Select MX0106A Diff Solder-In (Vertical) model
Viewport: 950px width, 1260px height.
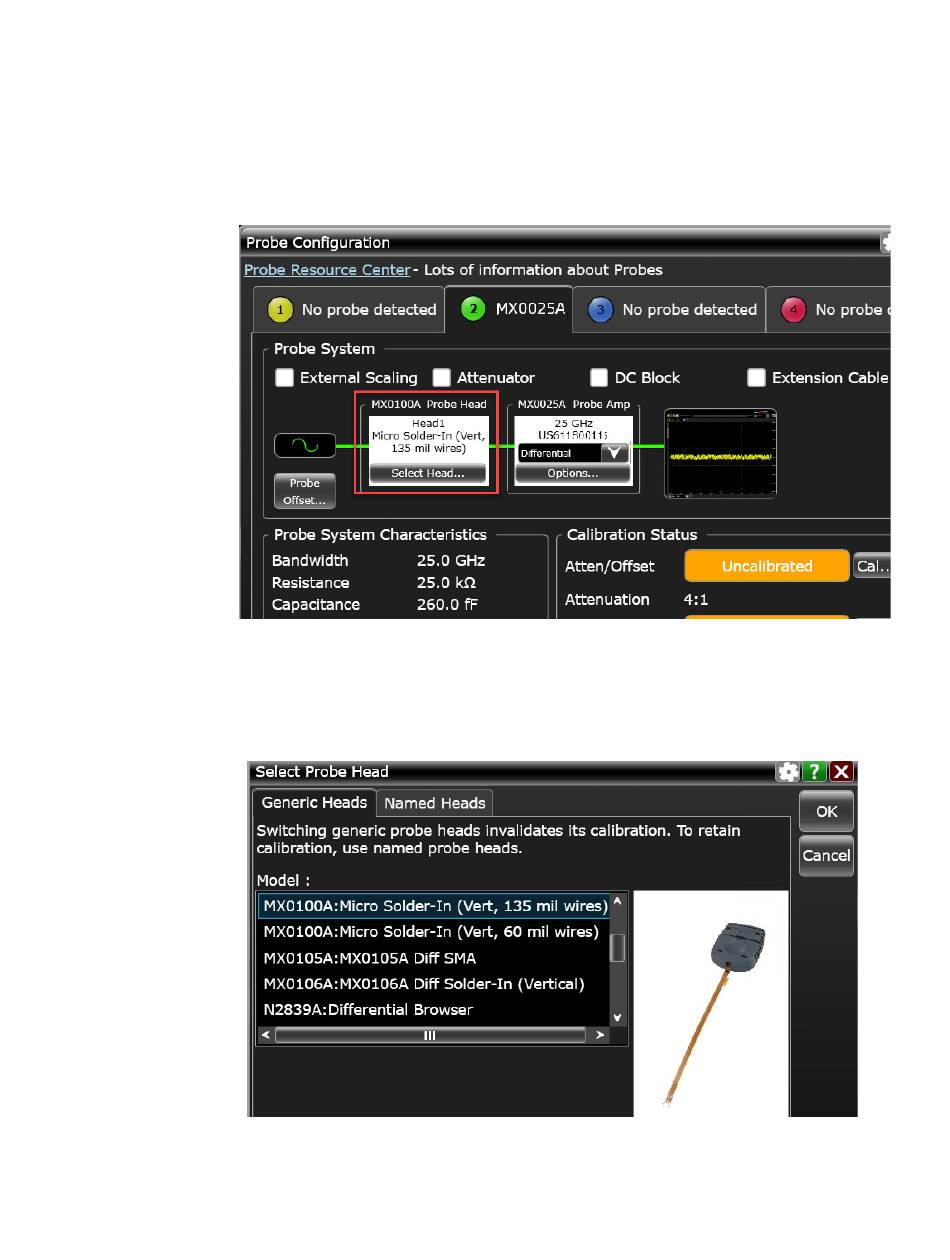pos(434,984)
